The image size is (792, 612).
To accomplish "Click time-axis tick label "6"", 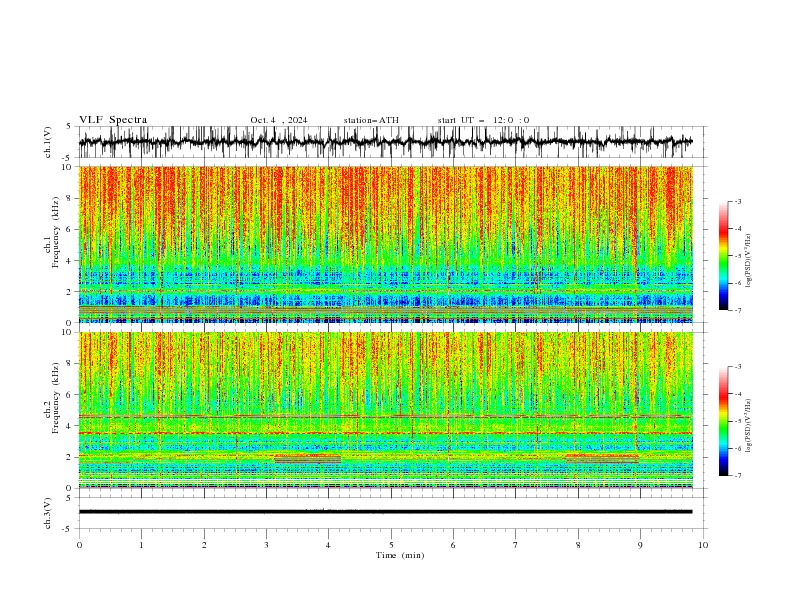I will (453, 545).
